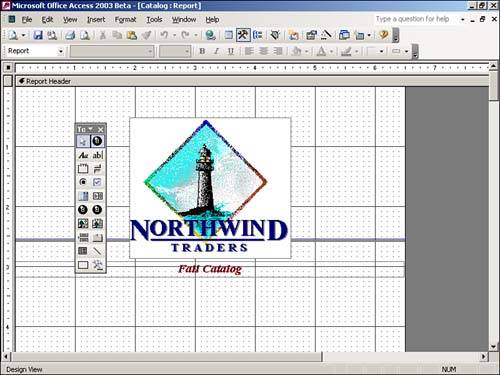Open the Properties sheet icon

tap(312, 35)
